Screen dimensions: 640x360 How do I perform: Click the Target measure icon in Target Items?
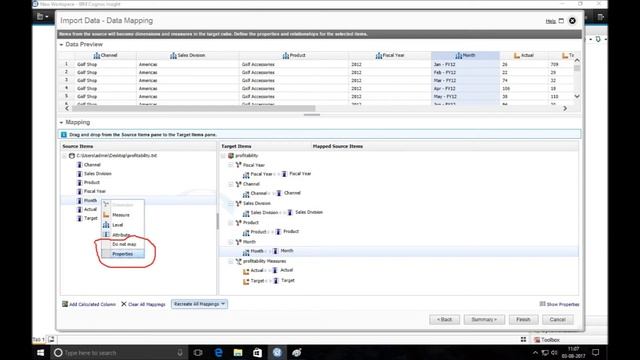click(246, 281)
